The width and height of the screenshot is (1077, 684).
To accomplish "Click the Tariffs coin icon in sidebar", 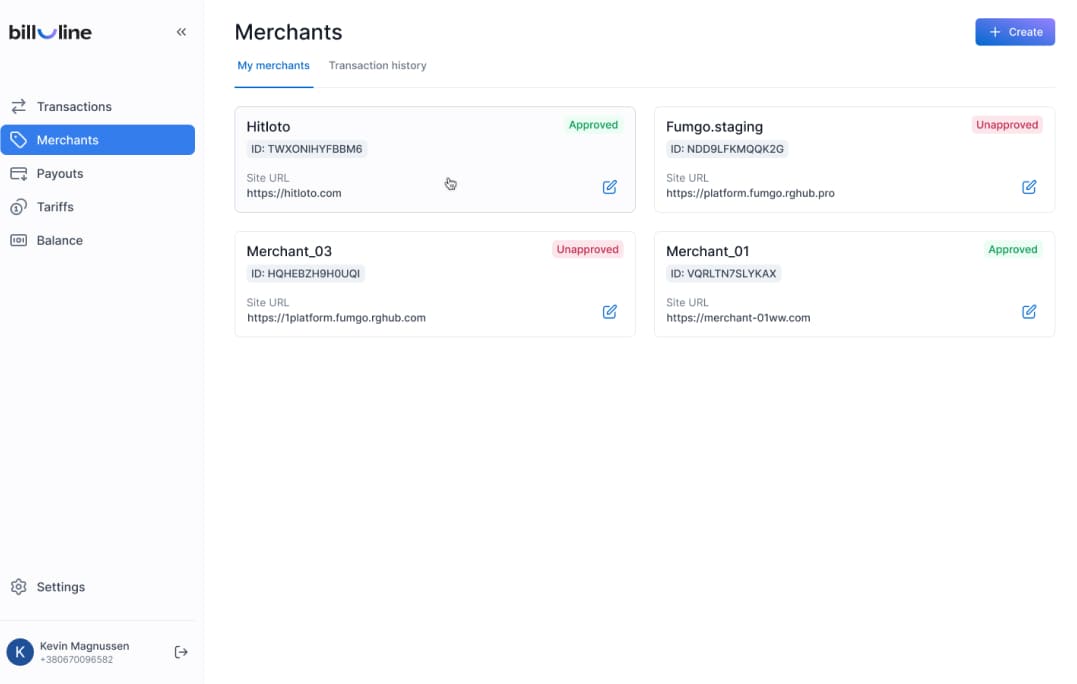I will (x=18, y=207).
